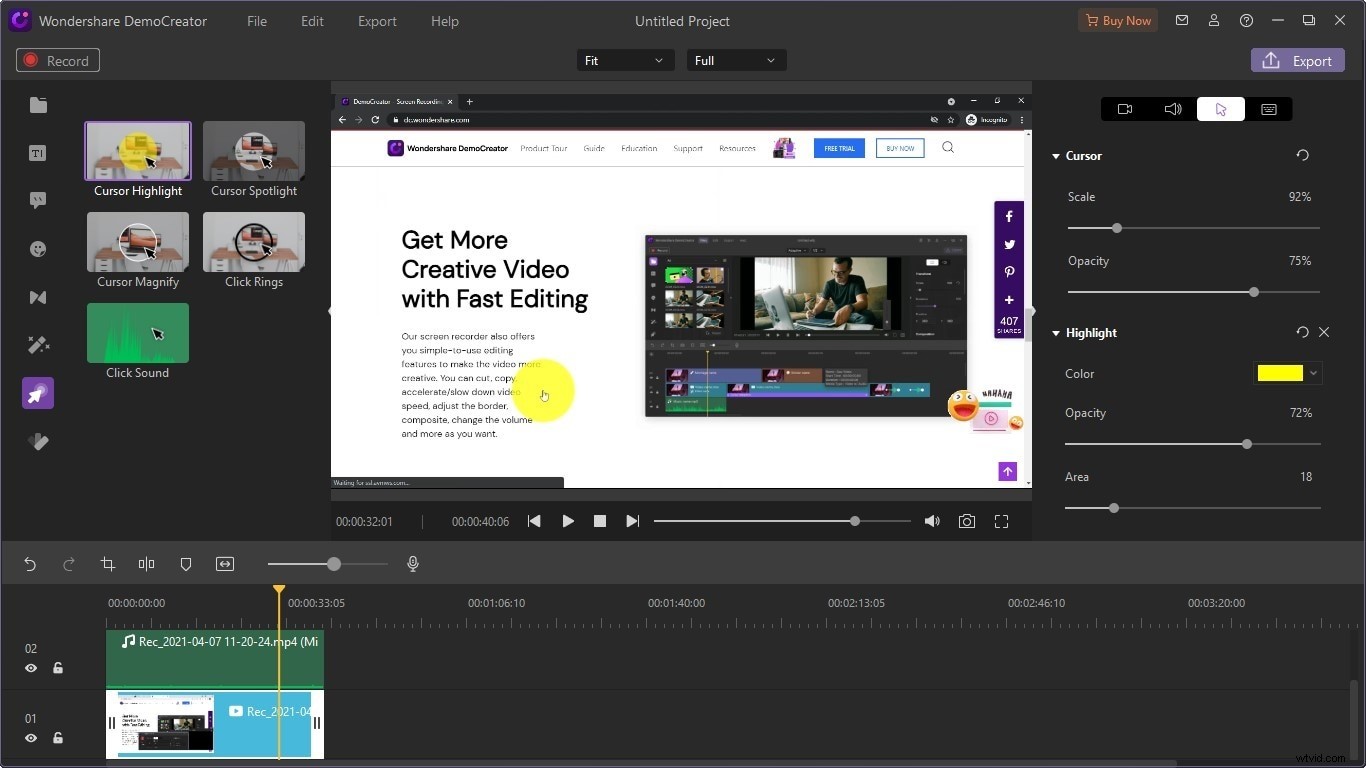The width and height of the screenshot is (1366, 768).
Task: Open the Media library panel
Action: point(37,105)
